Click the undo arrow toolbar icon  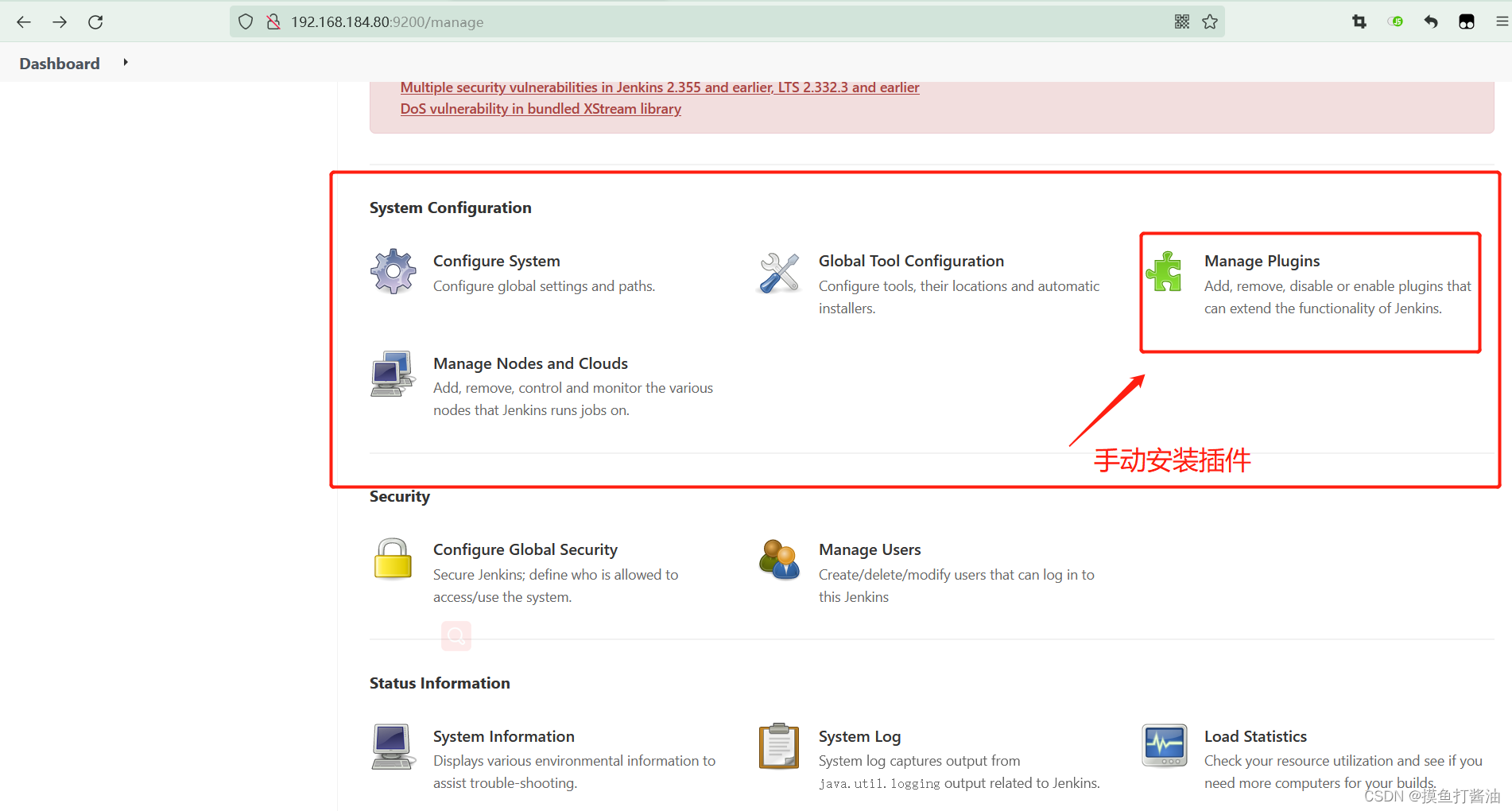click(x=1431, y=21)
